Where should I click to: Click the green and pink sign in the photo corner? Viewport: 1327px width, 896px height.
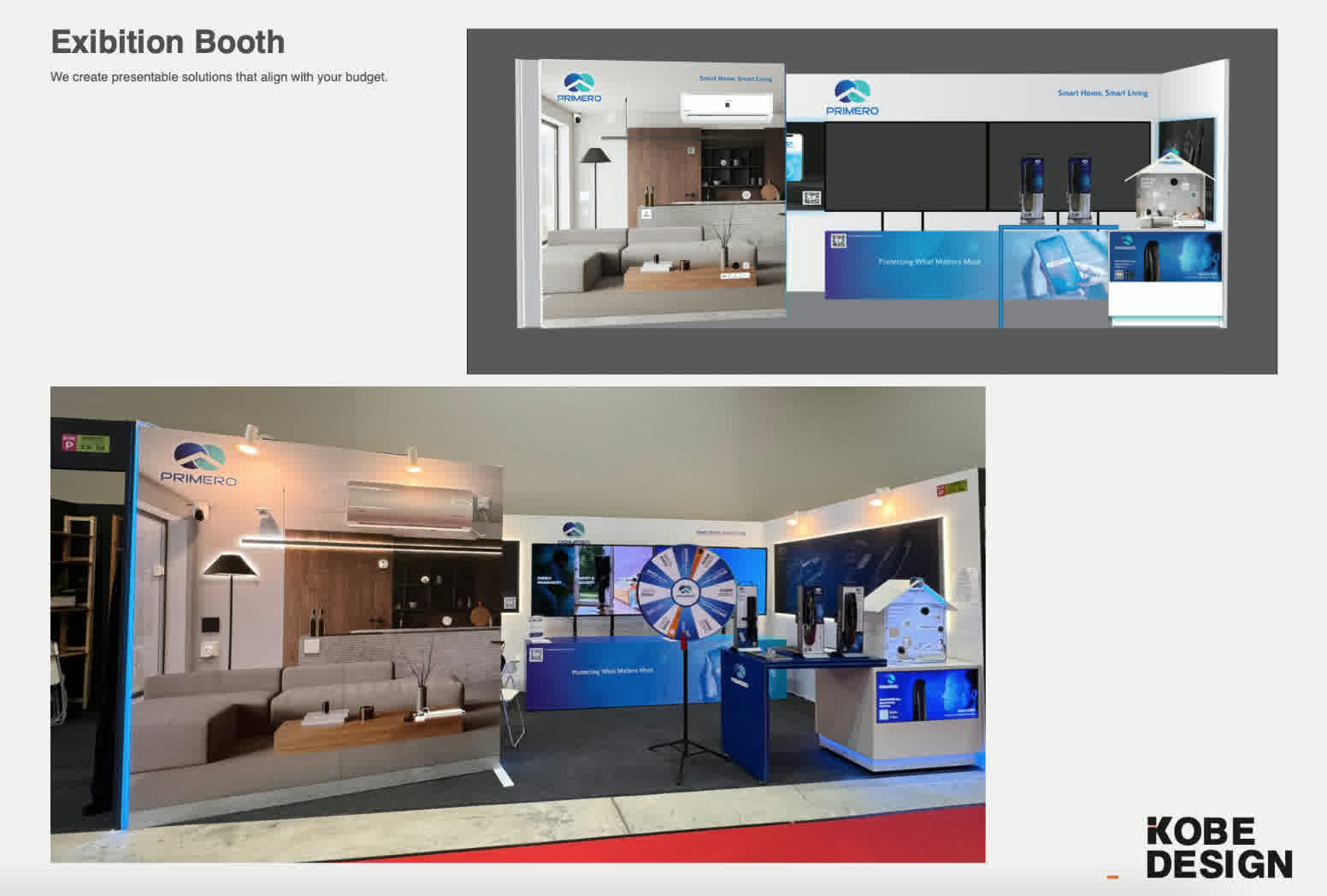[86, 443]
